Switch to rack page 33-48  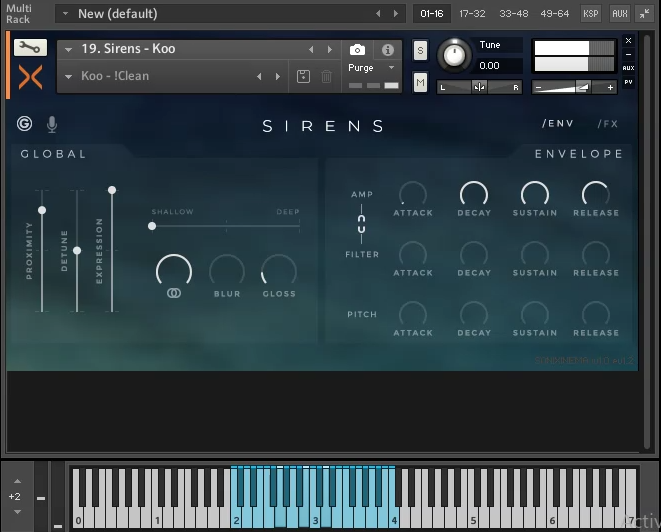(513, 13)
